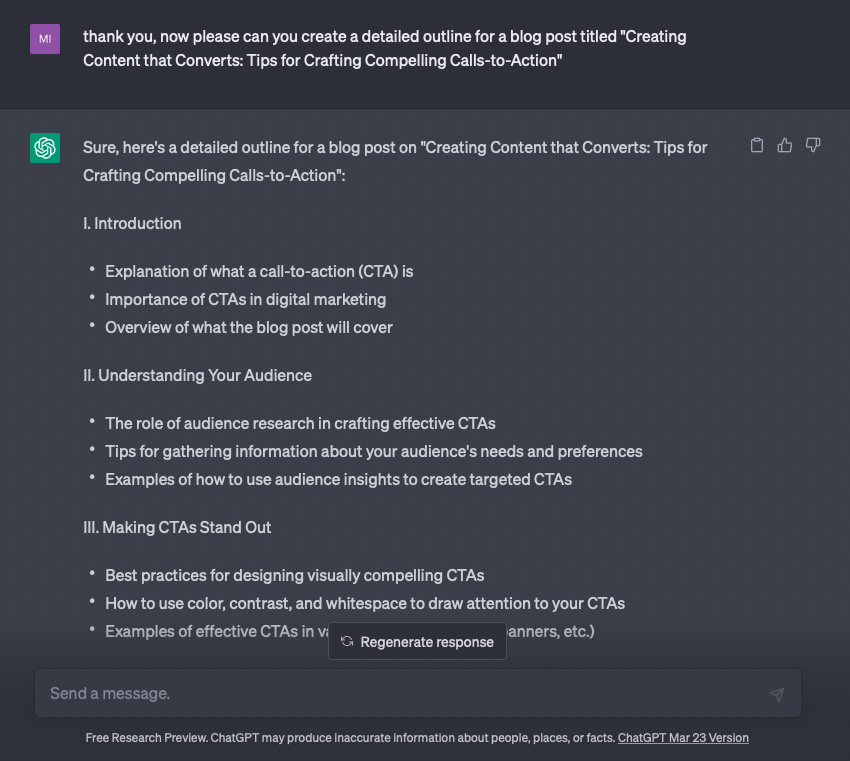
Task: Copy the response with the clipboard icon
Action: (757, 145)
